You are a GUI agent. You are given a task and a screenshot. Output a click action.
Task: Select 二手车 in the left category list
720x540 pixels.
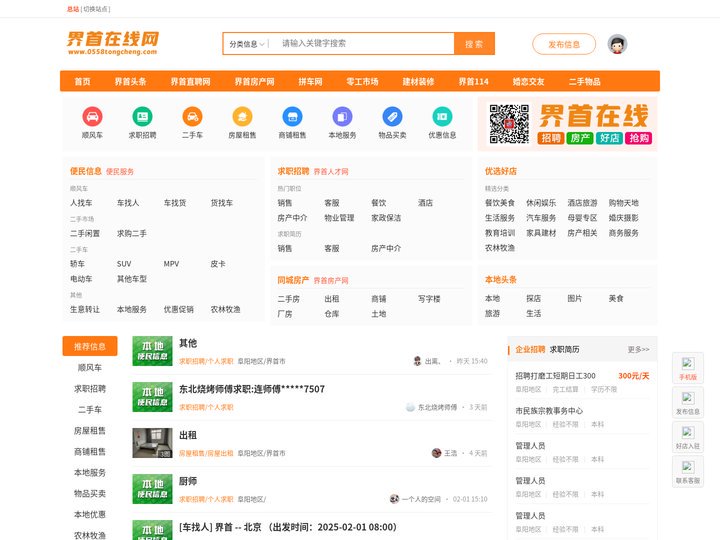point(90,410)
